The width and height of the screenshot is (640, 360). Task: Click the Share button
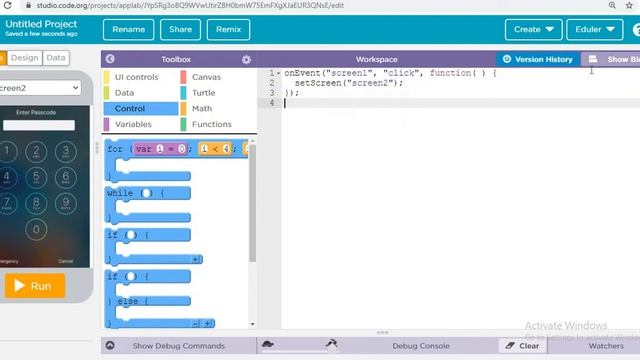point(180,29)
